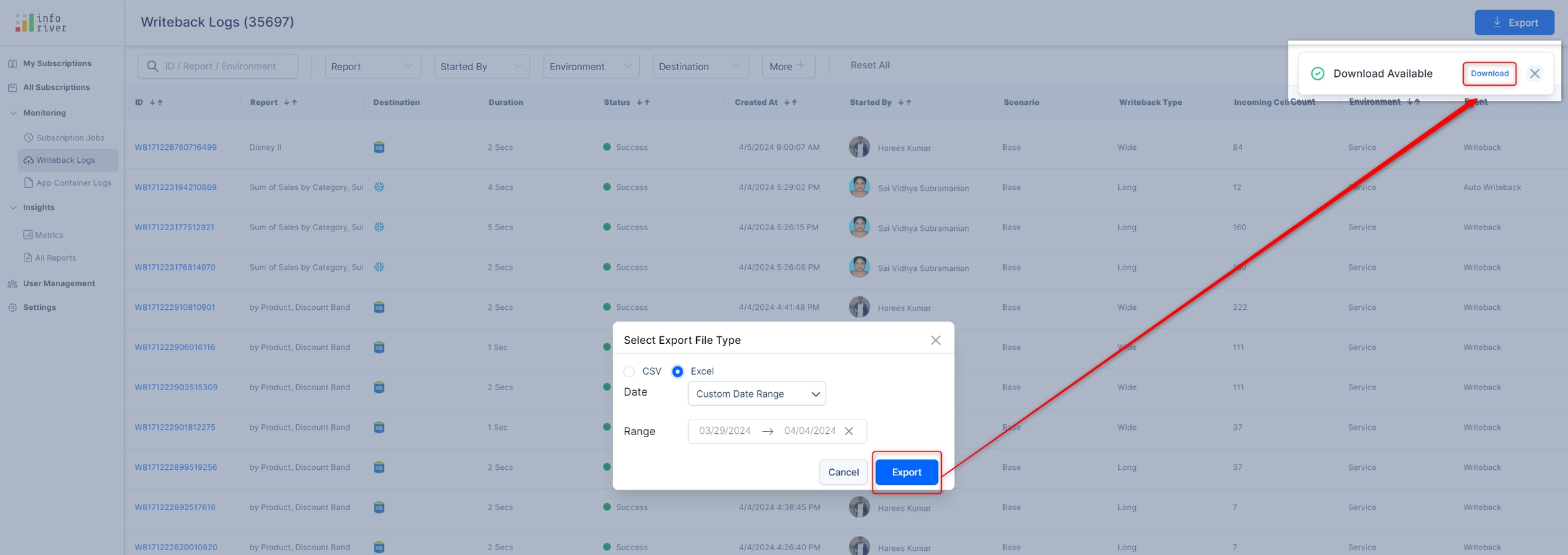Click the ID / Report / Environment search field

coord(225,66)
